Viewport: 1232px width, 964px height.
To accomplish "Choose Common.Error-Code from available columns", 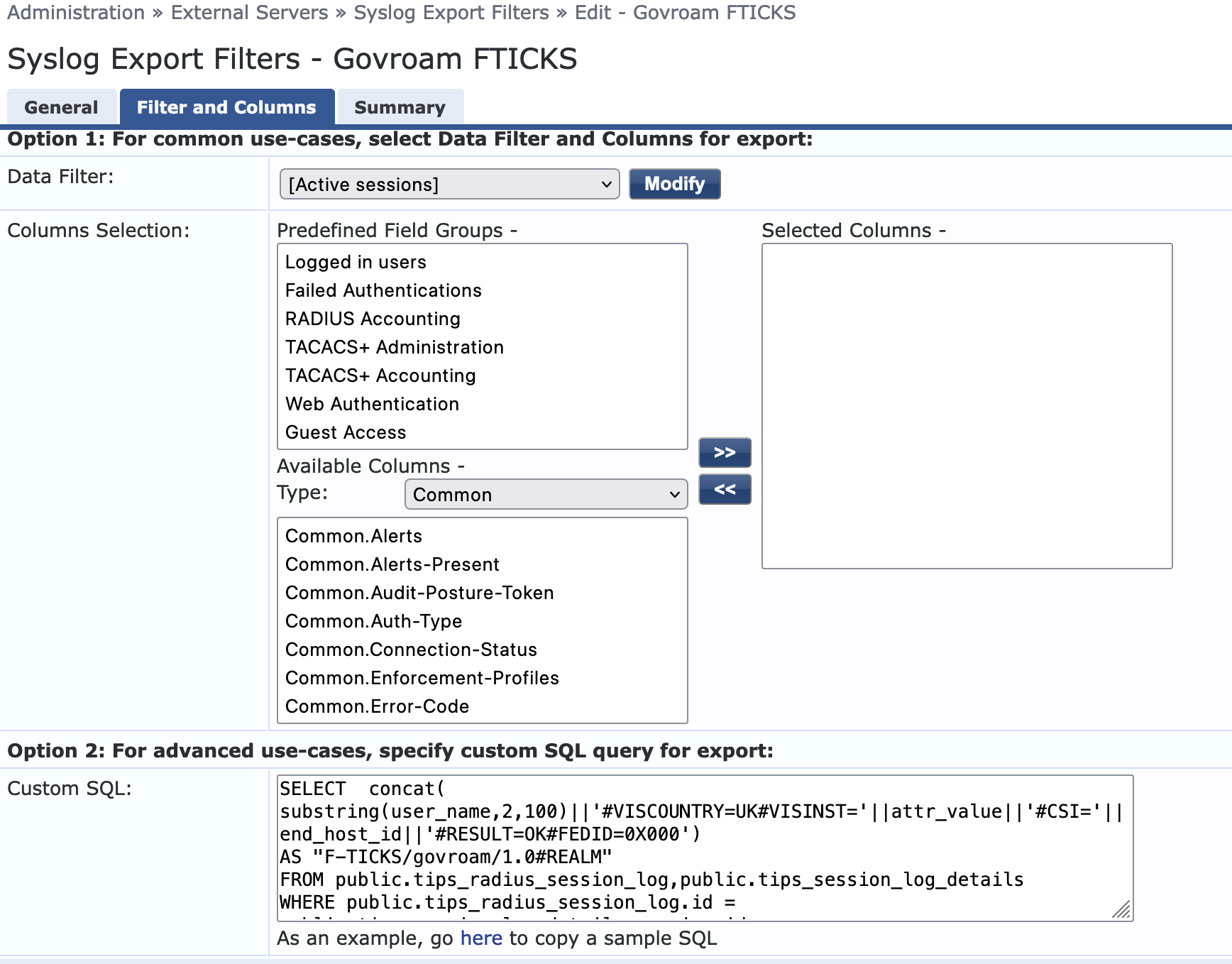I will tap(377, 707).
